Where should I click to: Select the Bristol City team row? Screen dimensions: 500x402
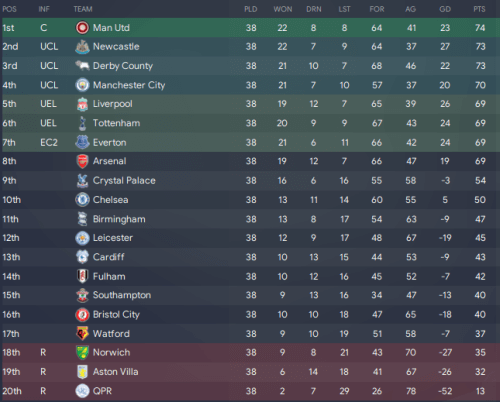coord(250,314)
